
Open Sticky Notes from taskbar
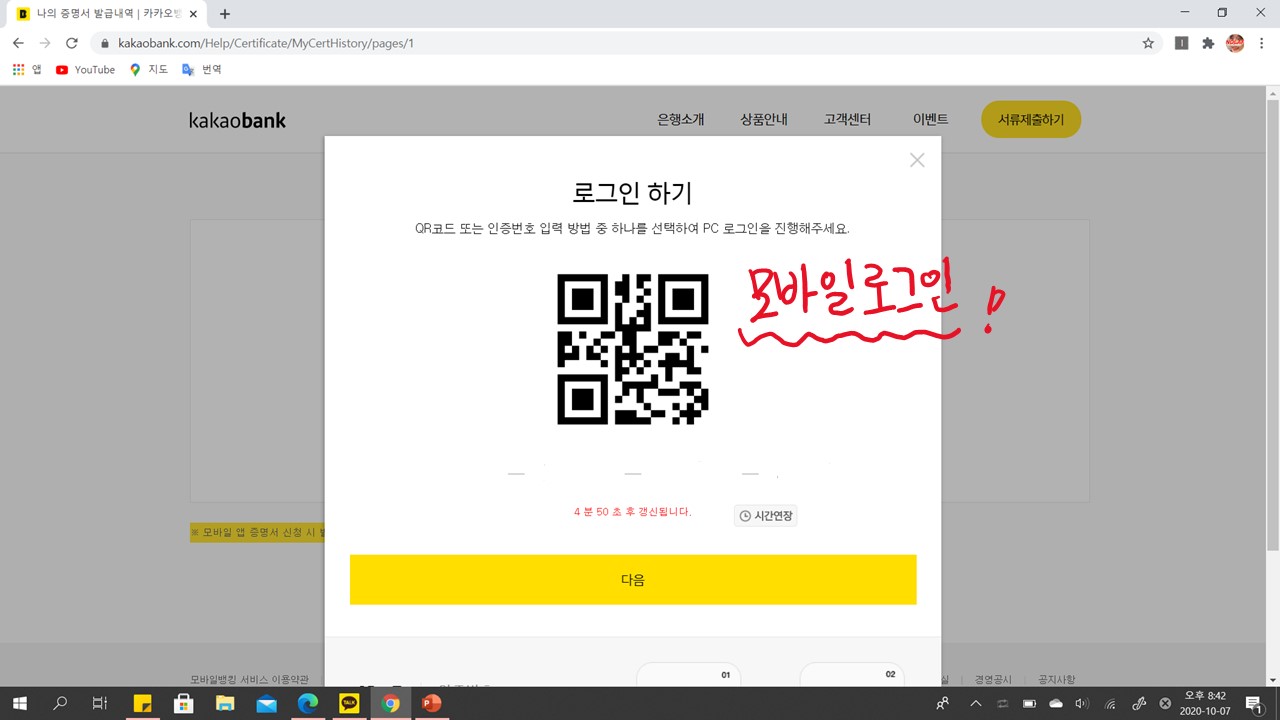tap(142, 704)
